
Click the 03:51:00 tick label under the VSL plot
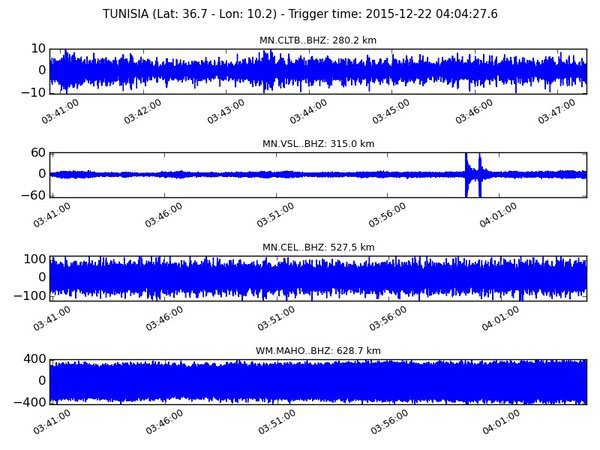tap(276, 215)
